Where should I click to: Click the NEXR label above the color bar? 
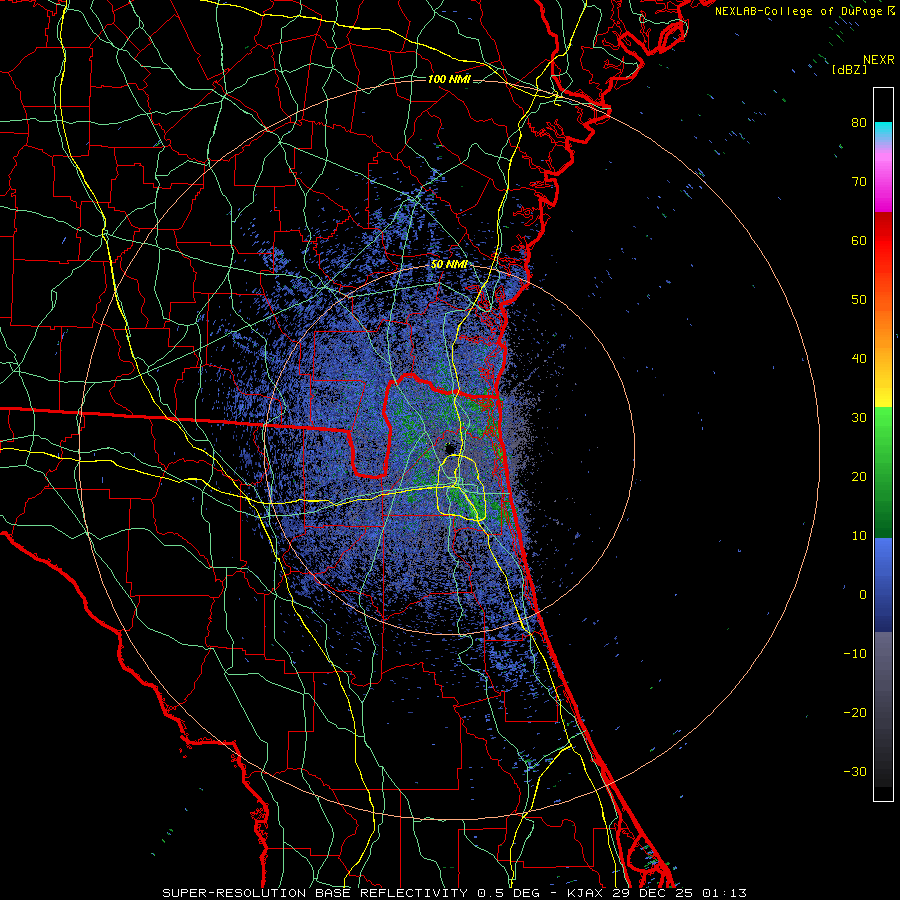pos(879,60)
